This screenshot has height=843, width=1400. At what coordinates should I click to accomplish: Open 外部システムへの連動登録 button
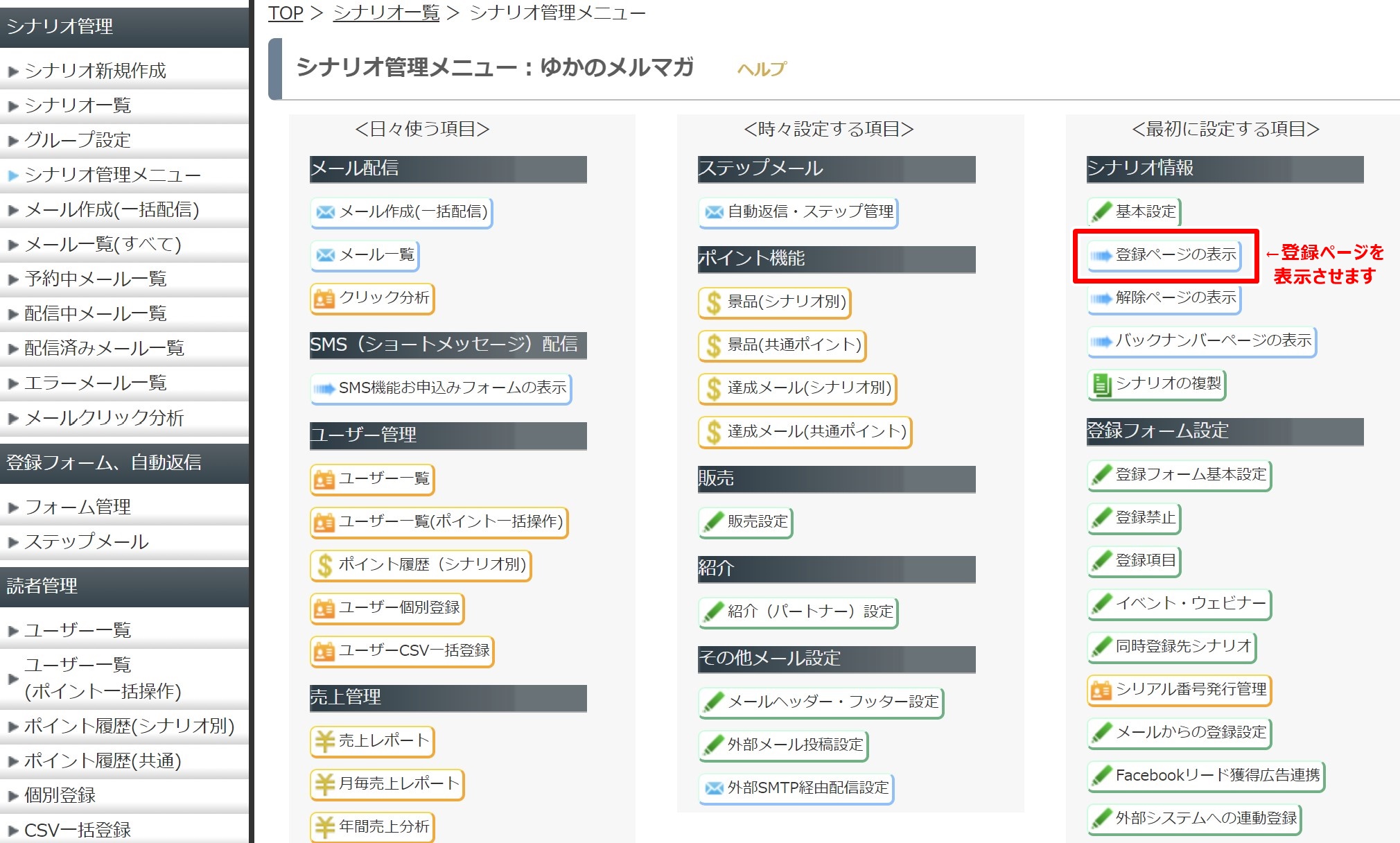click(1195, 819)
